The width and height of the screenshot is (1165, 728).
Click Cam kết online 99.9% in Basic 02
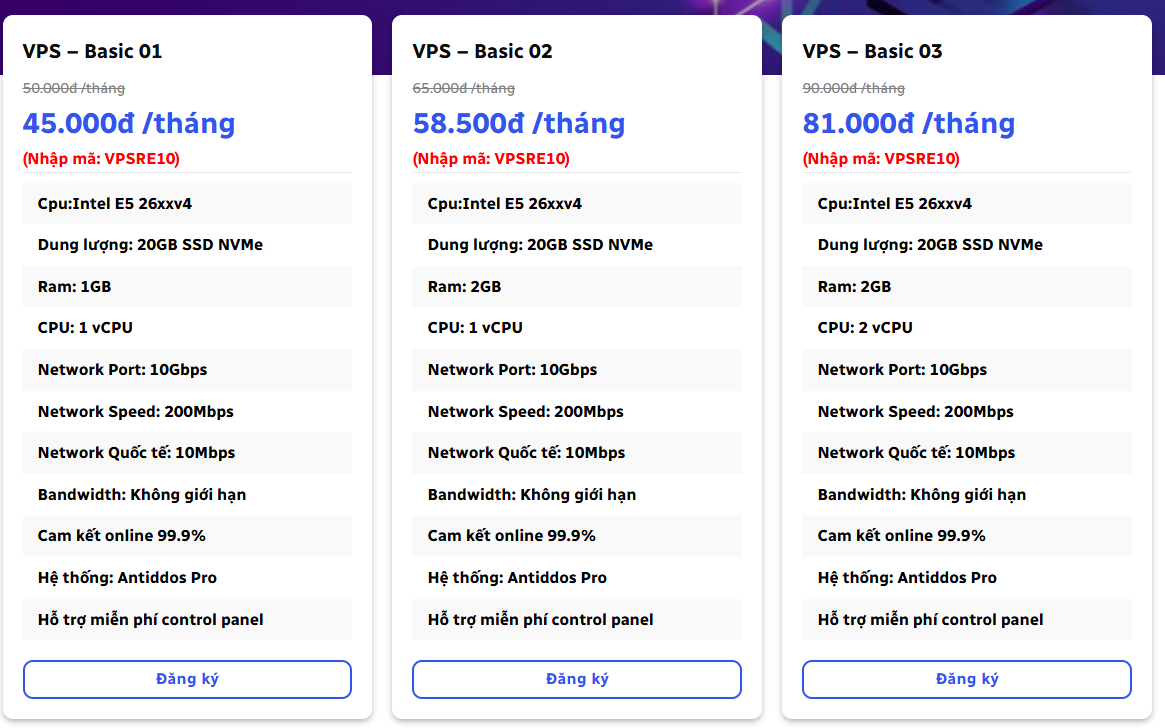pyautogui.click(x=512, y=535)
